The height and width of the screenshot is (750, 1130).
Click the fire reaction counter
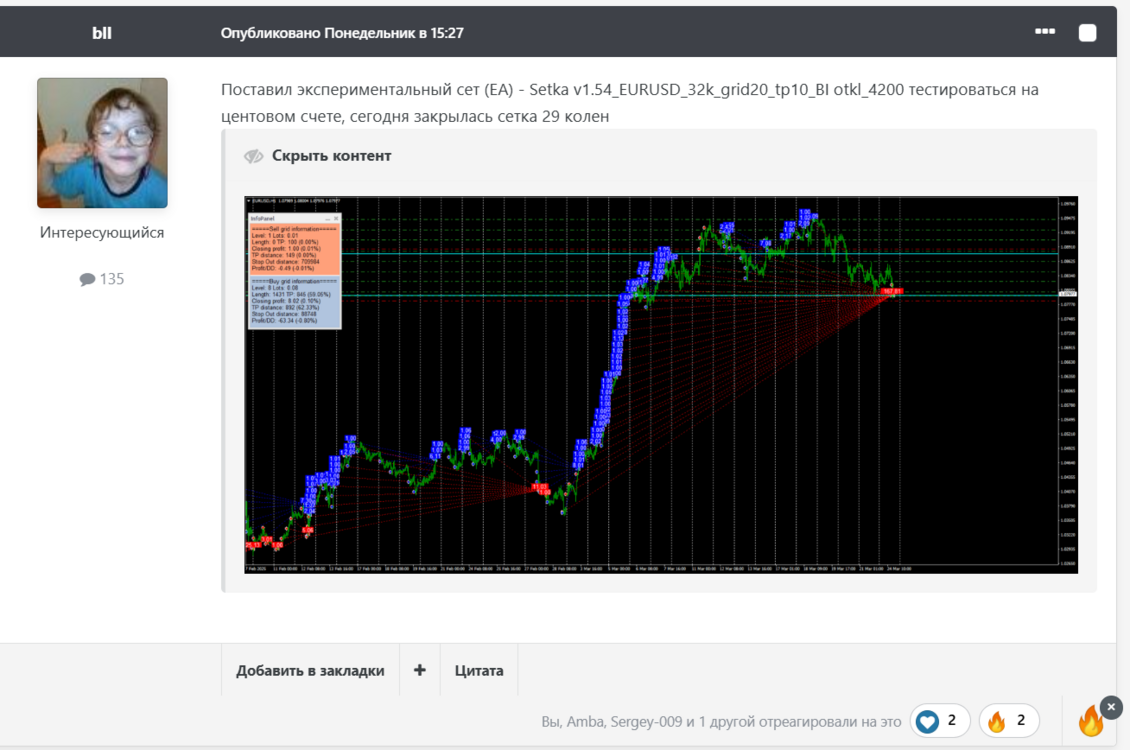tap(1009, 720)
